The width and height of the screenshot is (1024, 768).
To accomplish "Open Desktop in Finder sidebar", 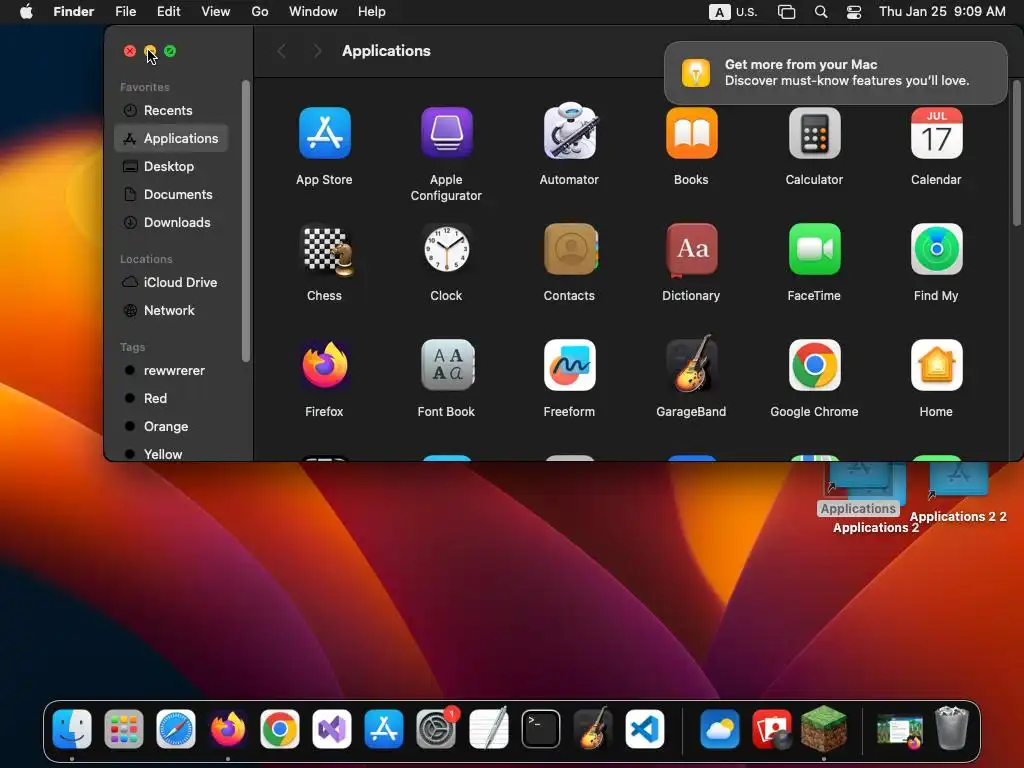I will tap(171, 167).
